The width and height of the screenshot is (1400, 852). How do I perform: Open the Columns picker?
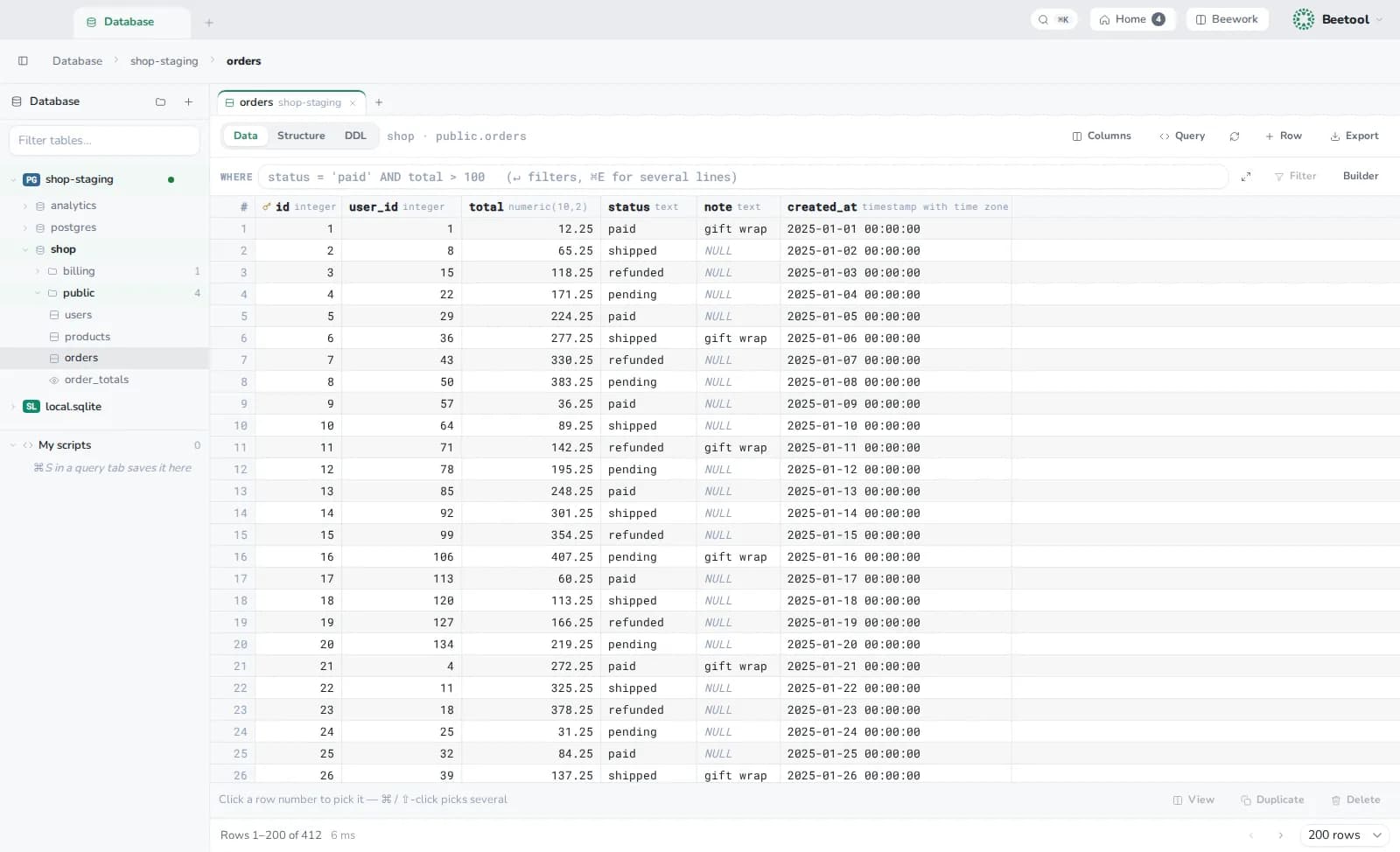1102,136
